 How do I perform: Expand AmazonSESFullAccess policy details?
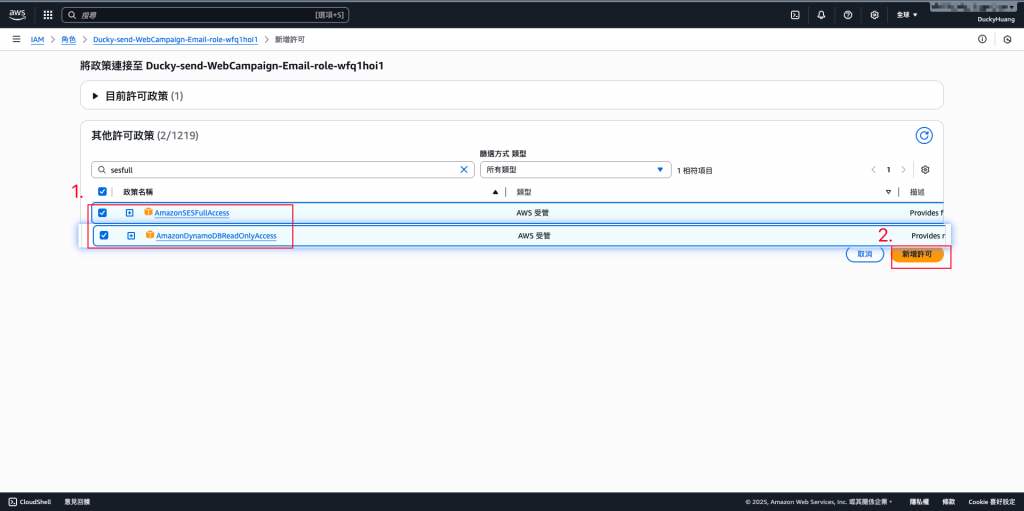(129, 212)
